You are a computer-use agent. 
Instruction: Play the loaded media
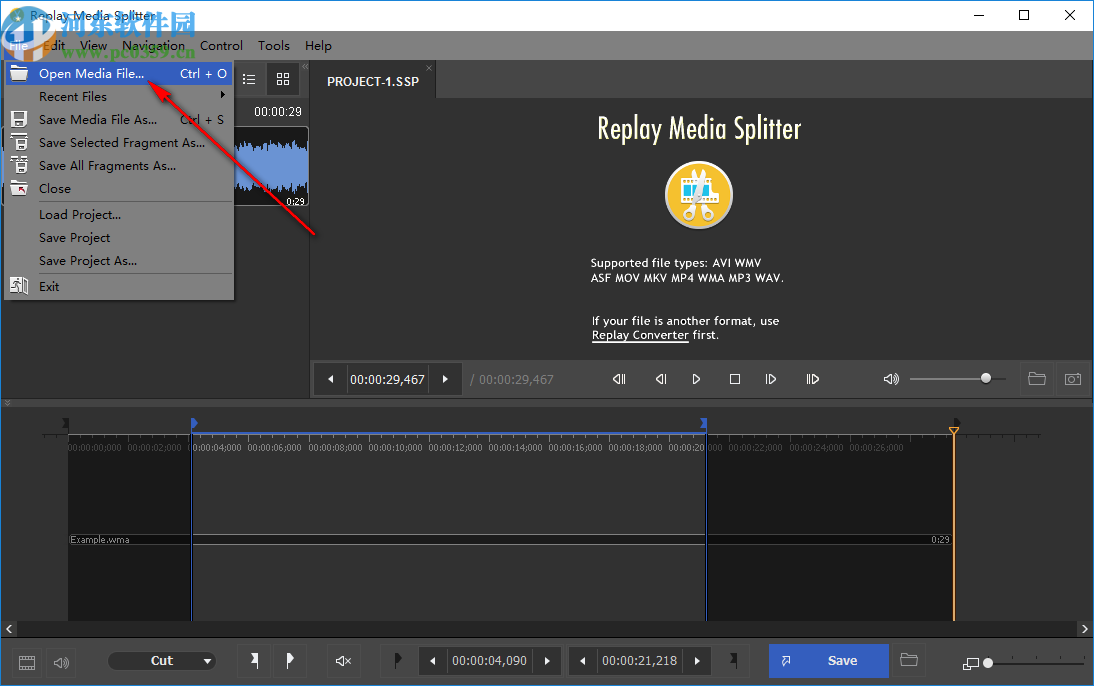click(x=695, y=379)
